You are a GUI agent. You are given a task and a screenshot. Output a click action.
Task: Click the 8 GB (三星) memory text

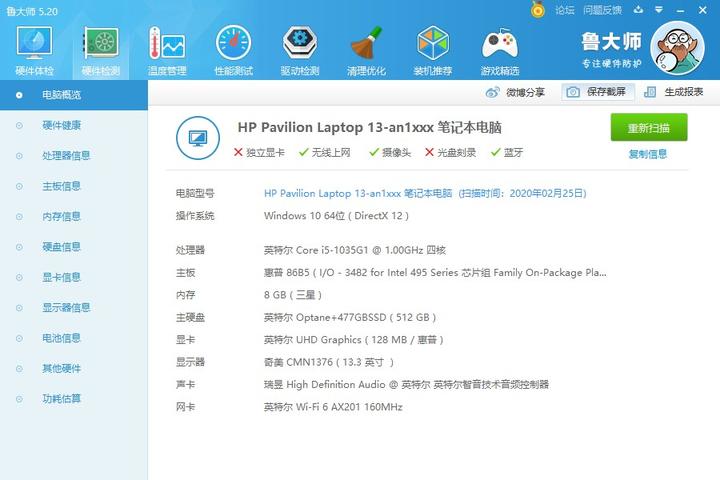292,295
